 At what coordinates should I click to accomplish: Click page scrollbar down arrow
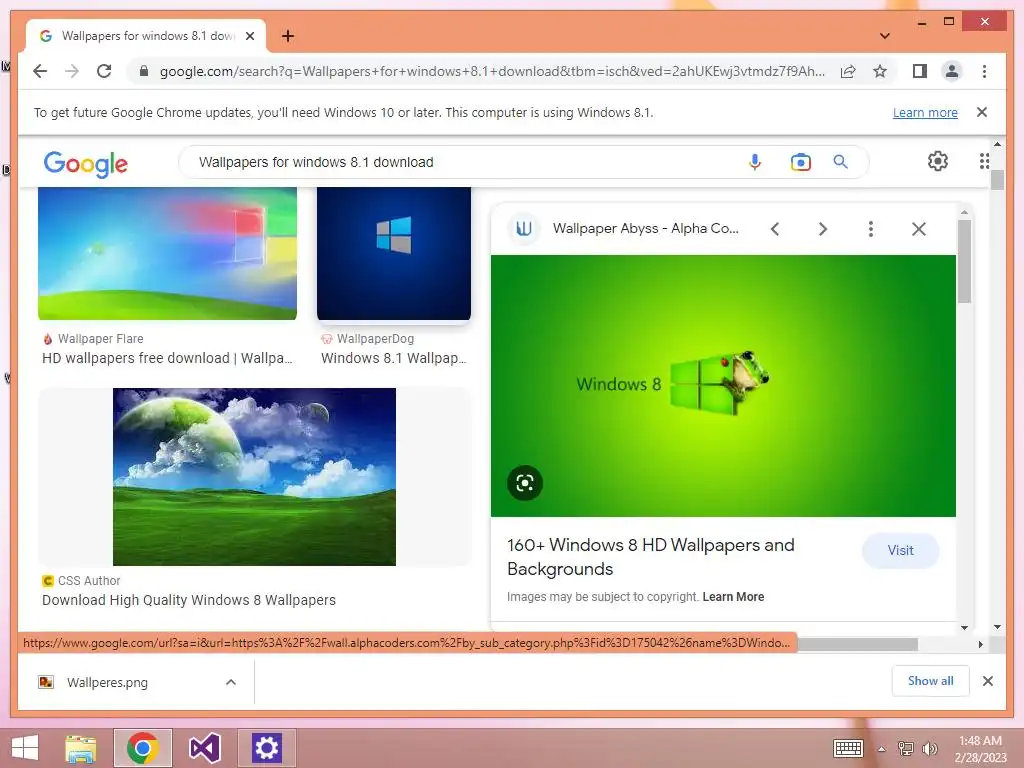997,627
